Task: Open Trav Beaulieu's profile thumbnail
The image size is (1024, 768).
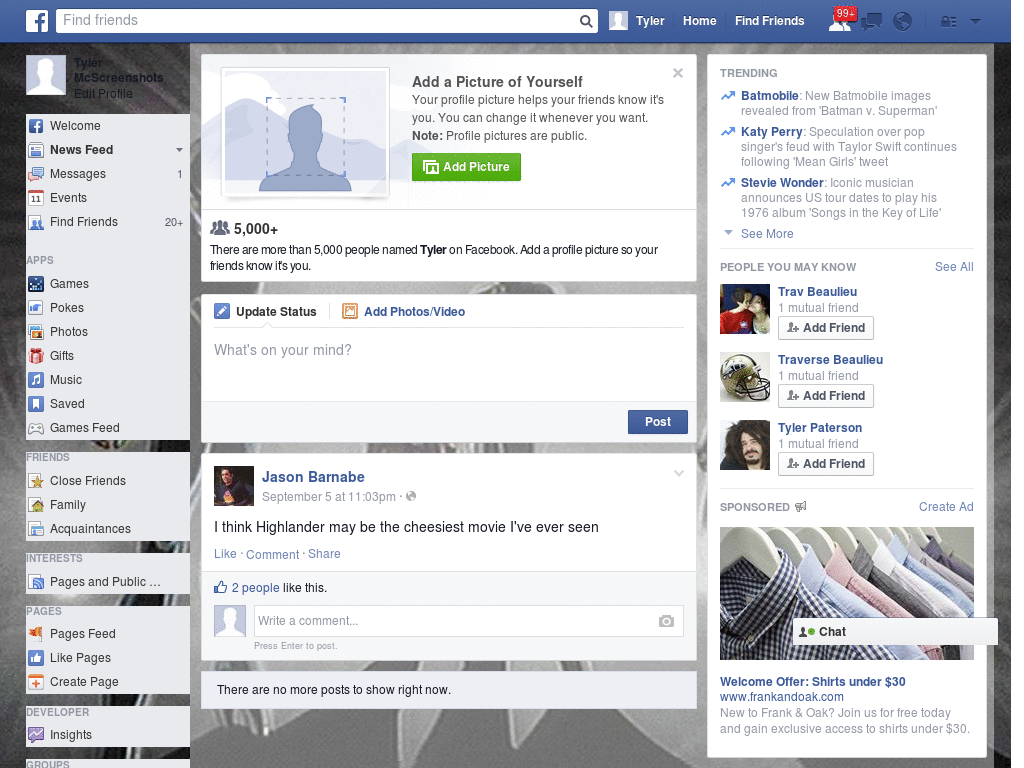Action: pyautogui.click(x=745, y=309)
